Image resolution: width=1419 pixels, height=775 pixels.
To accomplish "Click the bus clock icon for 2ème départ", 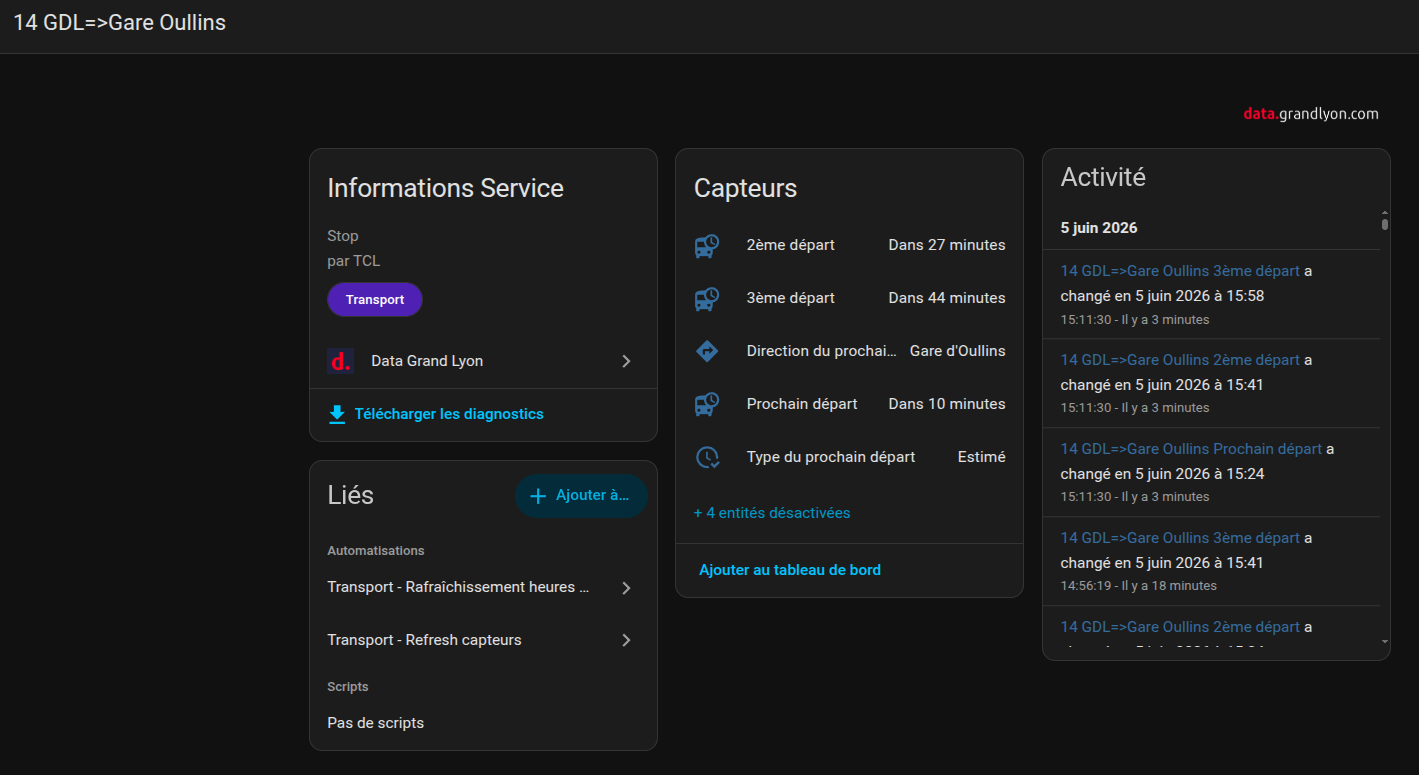I will point(707,245).
